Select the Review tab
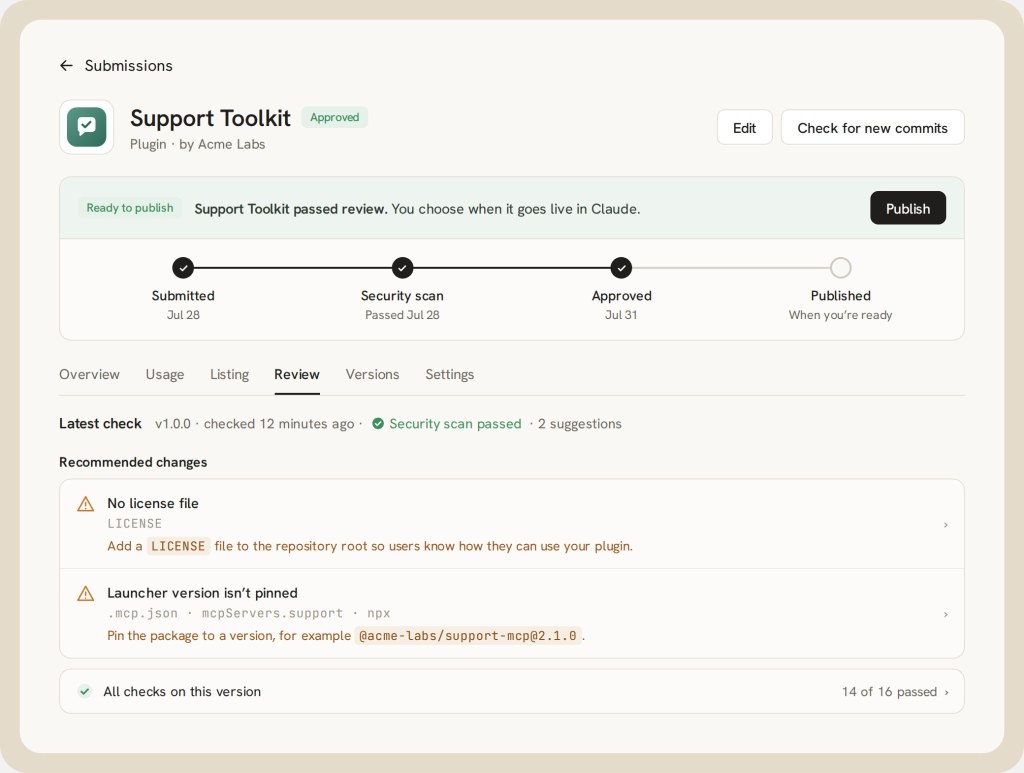The width and height of the screenshot is (1024, 773). (x=297, y=375)
